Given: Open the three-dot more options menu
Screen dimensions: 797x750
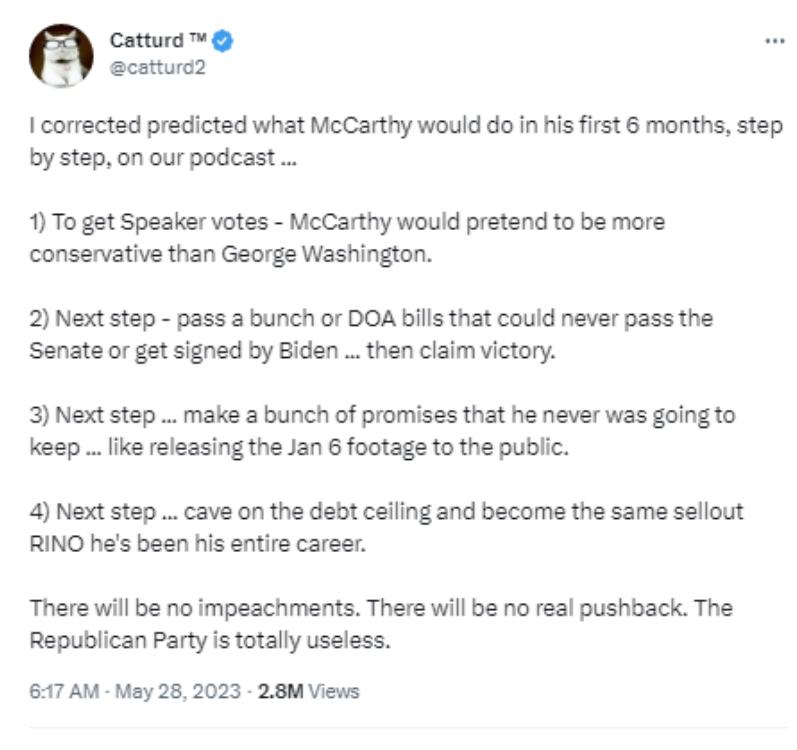Looking at the screenshot, I should [x=775, y=41].
